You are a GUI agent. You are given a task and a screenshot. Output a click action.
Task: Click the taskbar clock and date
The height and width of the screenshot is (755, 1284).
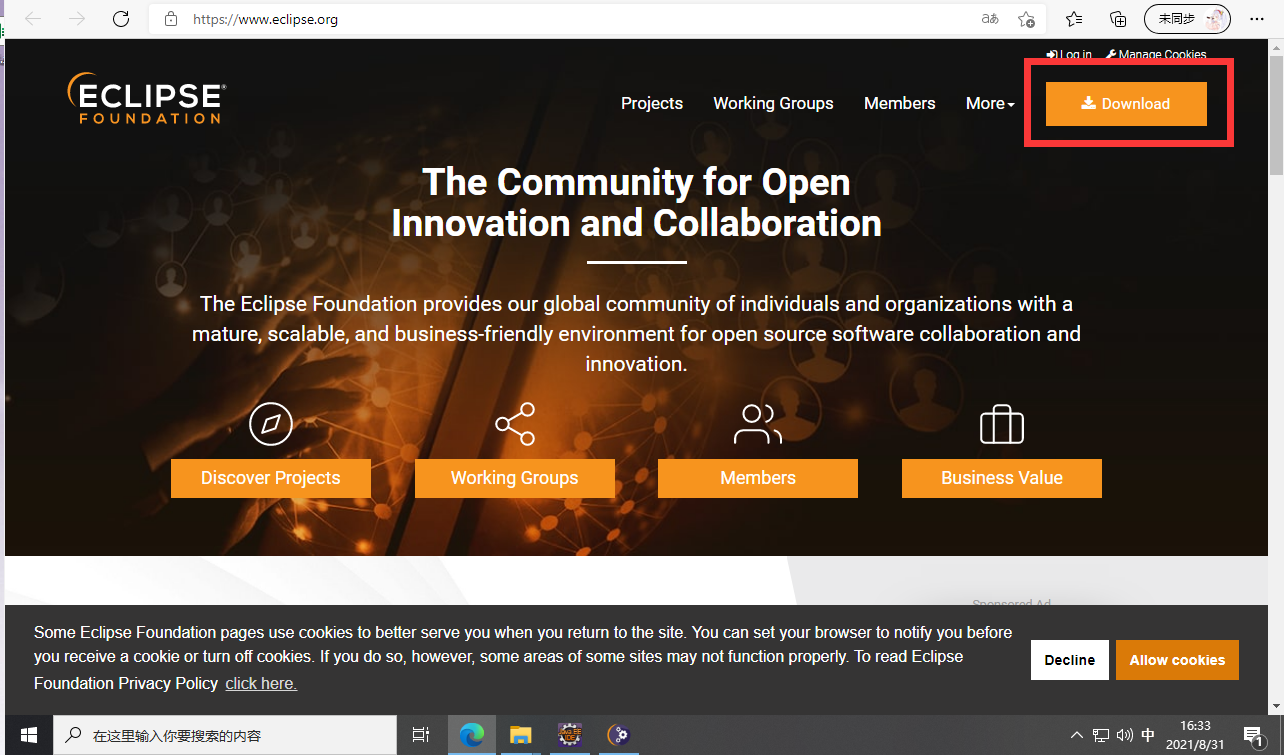[x=1197, y=735]
